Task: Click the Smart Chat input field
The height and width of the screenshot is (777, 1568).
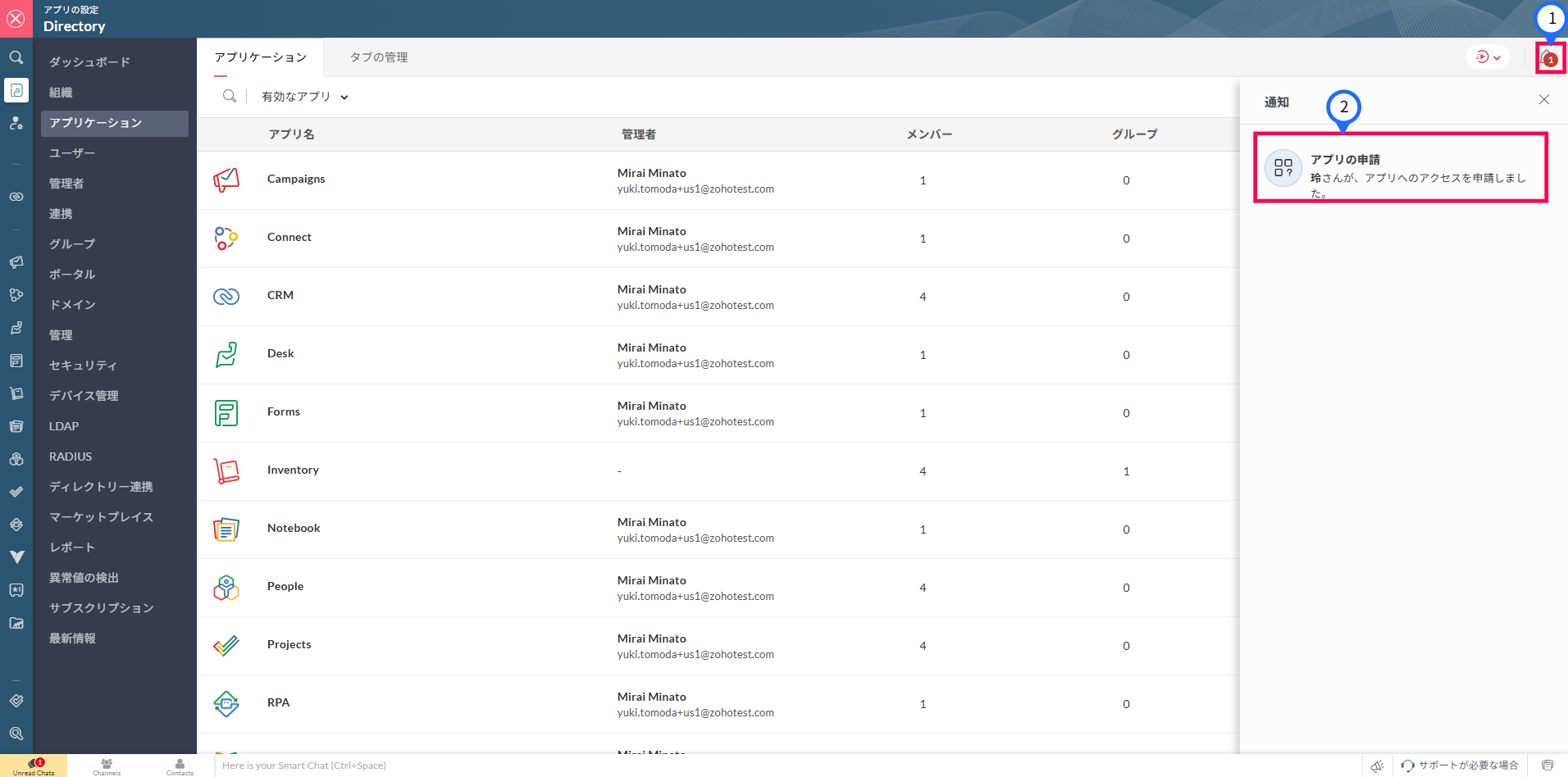Action: 787,766
